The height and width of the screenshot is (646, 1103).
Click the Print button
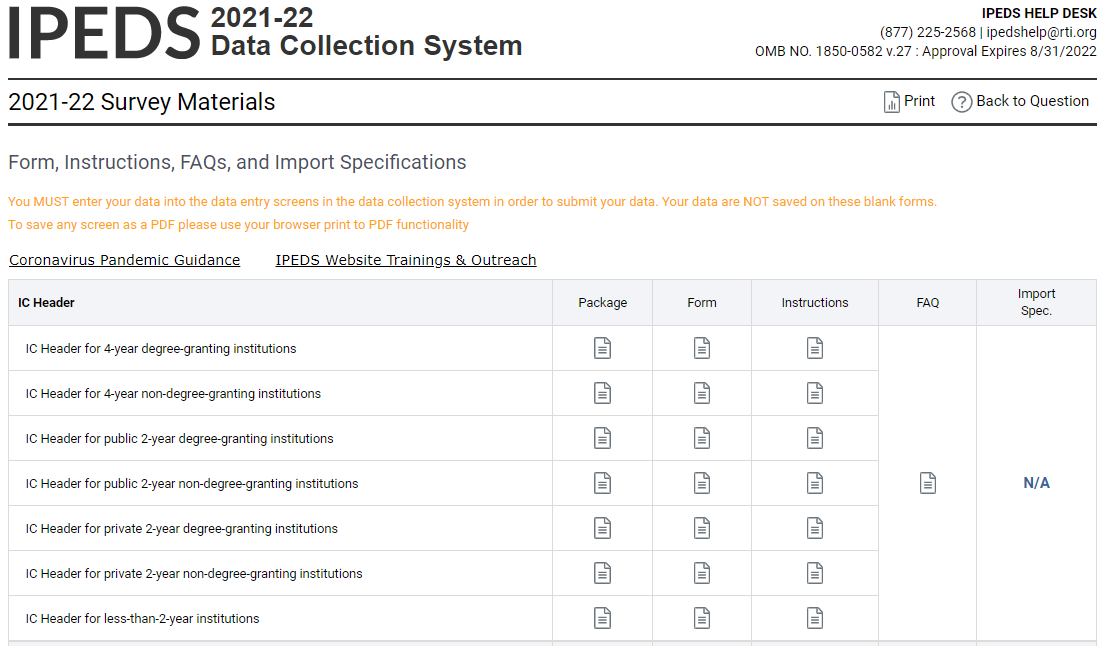click(x=909, y=101)
